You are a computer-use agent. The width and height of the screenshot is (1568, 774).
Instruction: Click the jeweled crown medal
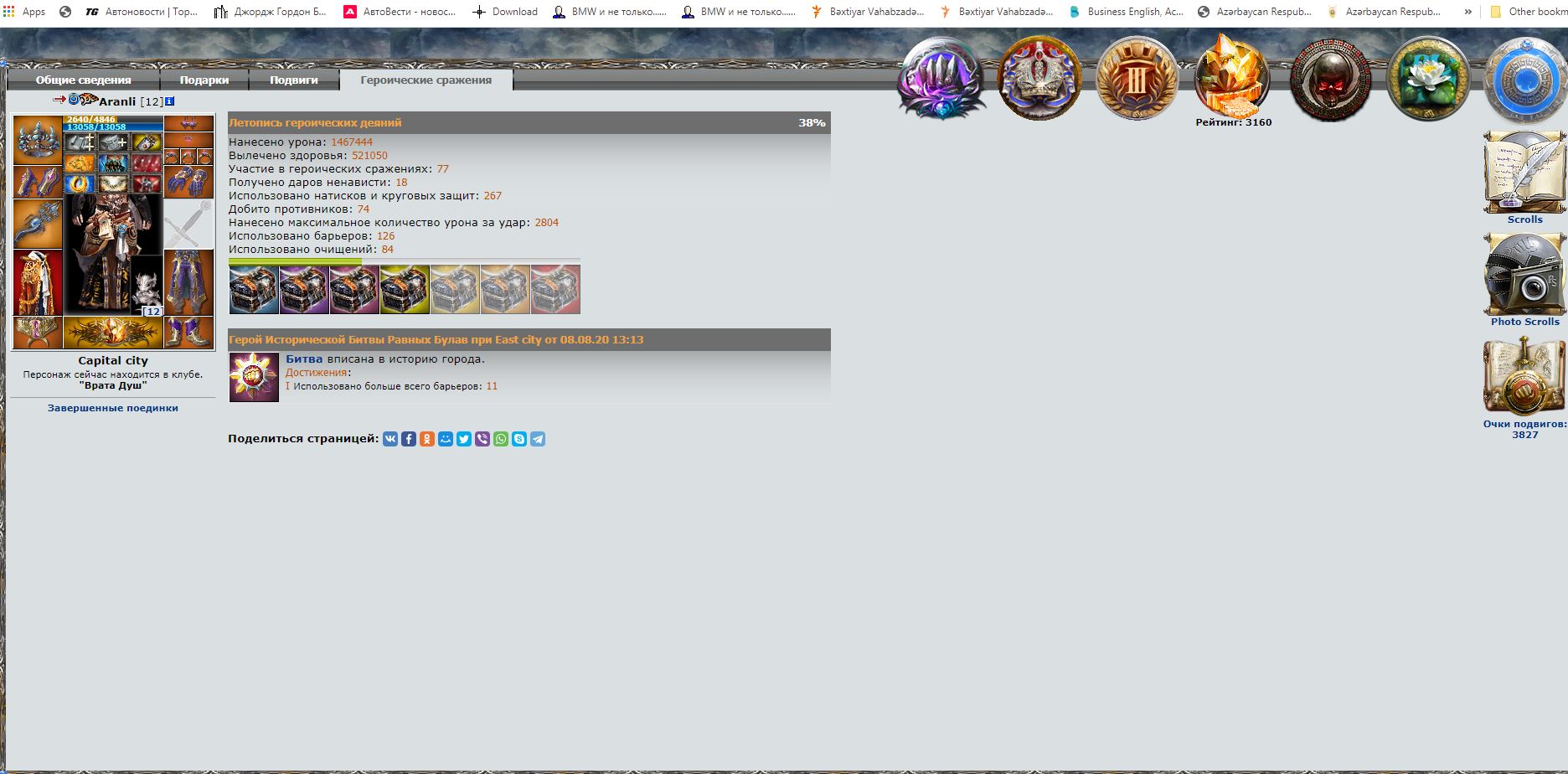point(1039,79)
